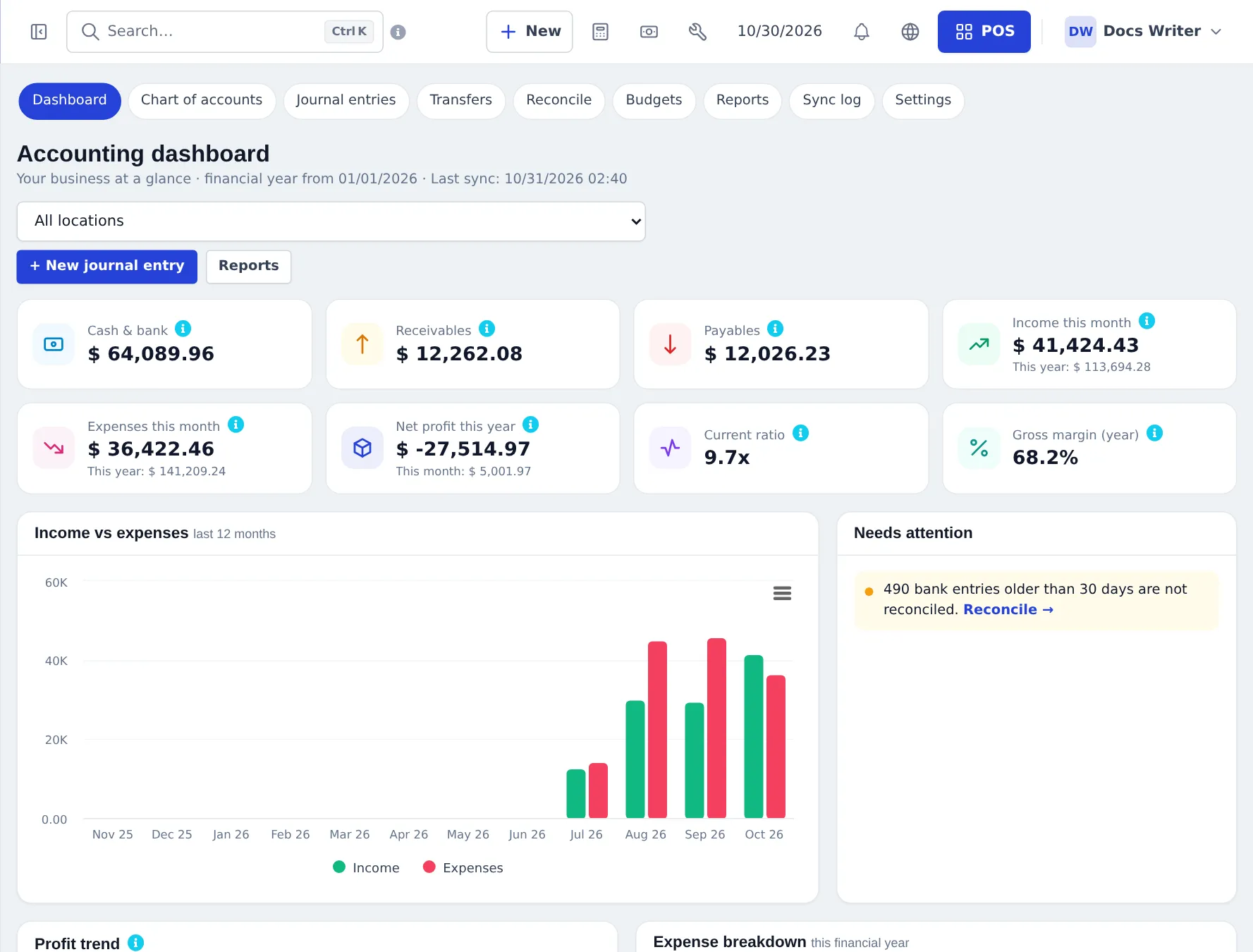Click the Reports button below locations

point(249,267)
